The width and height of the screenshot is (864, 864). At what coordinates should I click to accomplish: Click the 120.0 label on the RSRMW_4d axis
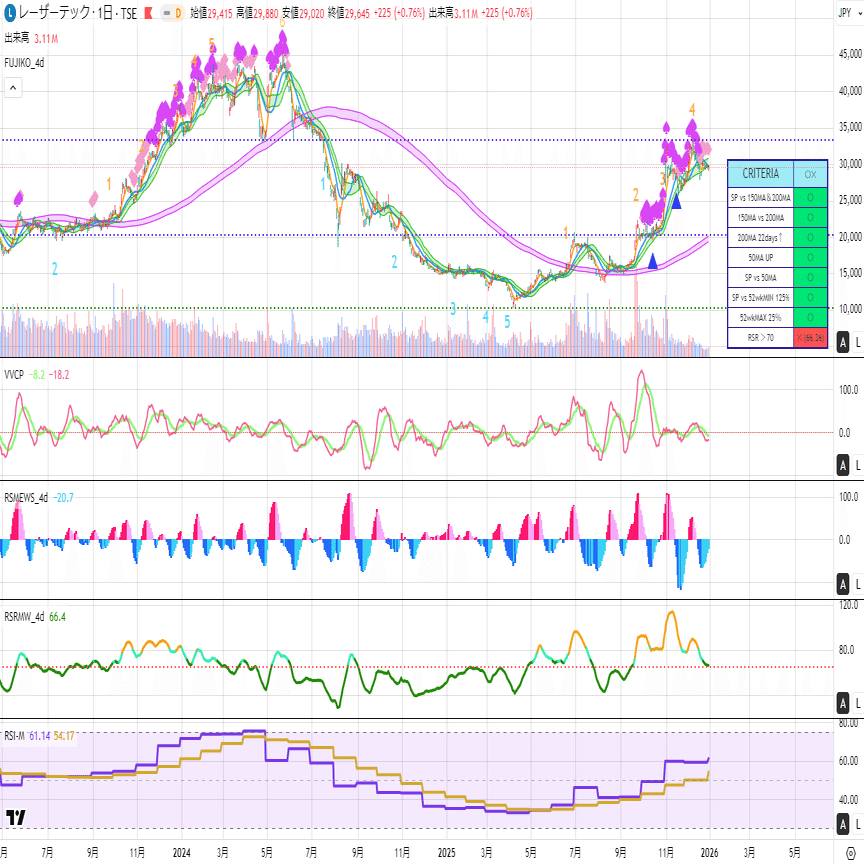coord(849,605)
